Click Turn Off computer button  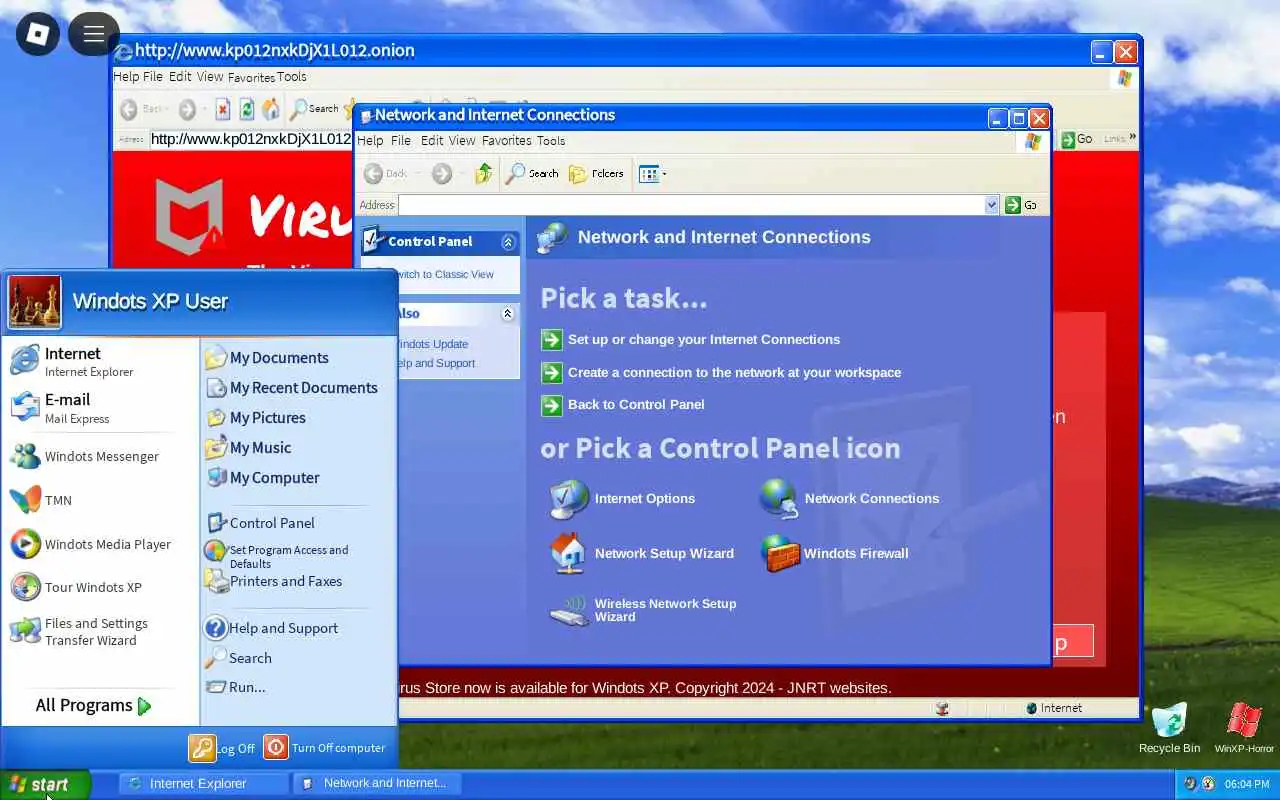(325, 748)
